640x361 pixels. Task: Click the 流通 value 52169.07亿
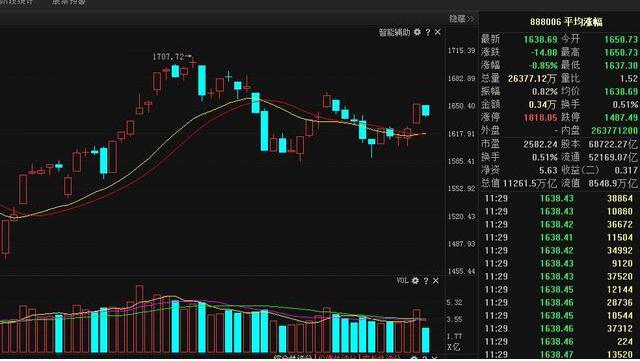coord(613,157)
